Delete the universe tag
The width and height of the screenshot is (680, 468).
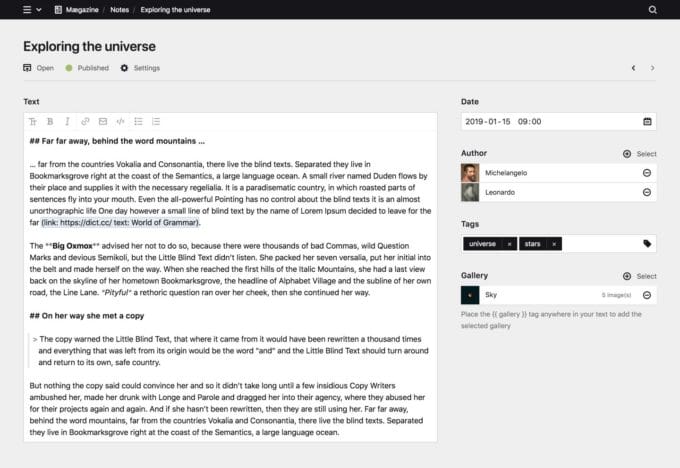click(509, 244)
